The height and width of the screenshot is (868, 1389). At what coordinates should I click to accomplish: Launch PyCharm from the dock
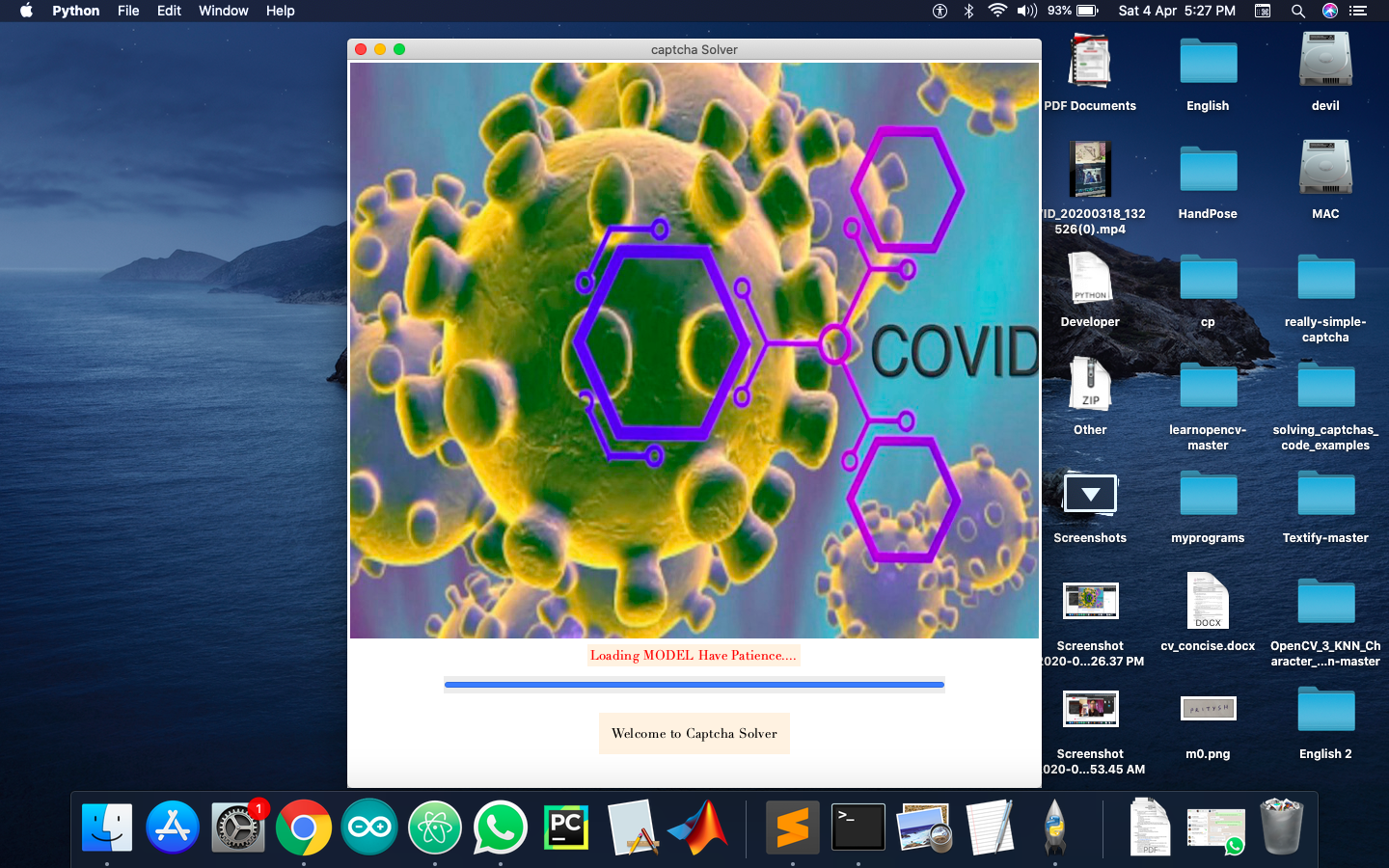(x=566, y=827)
